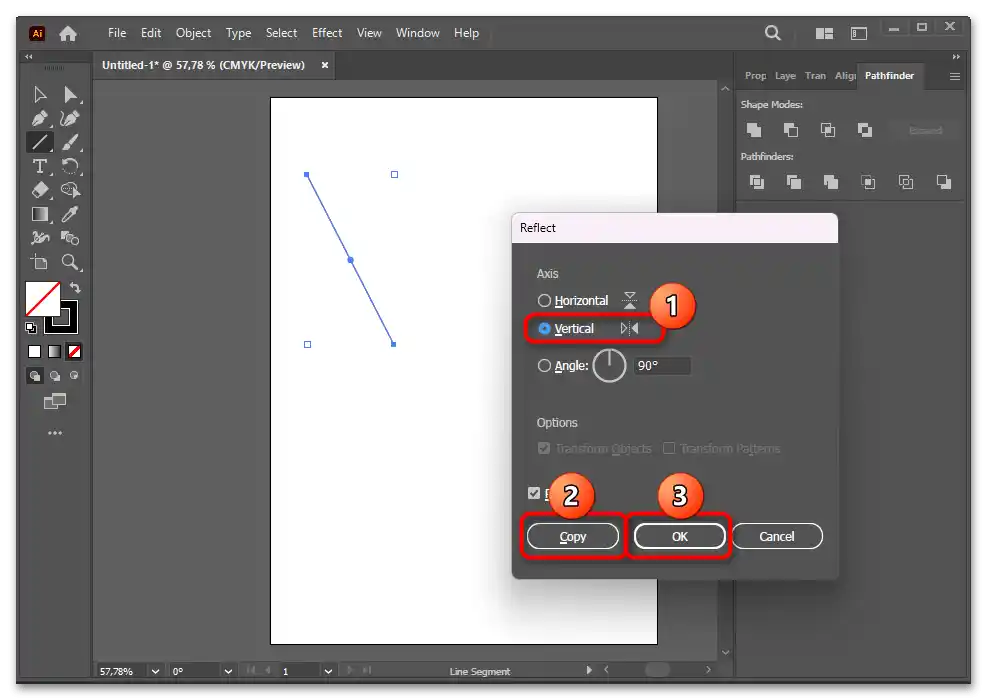The image size is (987, 700).
Task: Select the Selection tool arrow
Action: click(40, 94)
